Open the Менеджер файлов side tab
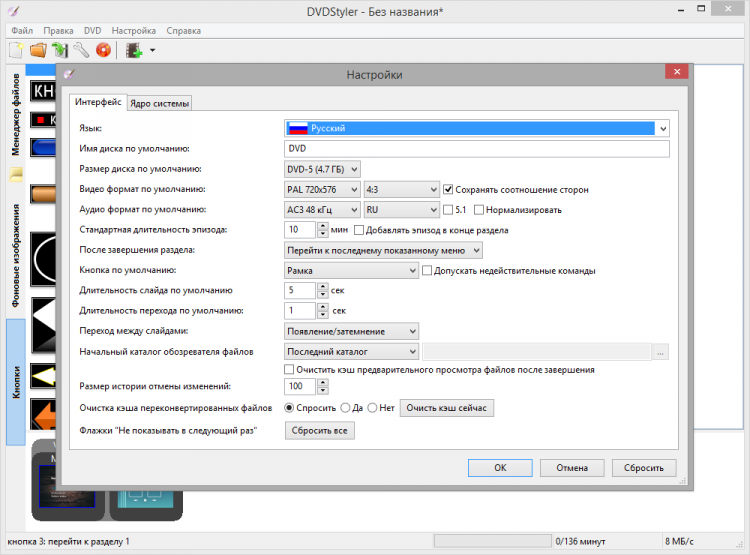The width and height of the screenshot is (750, 555). 16,115
